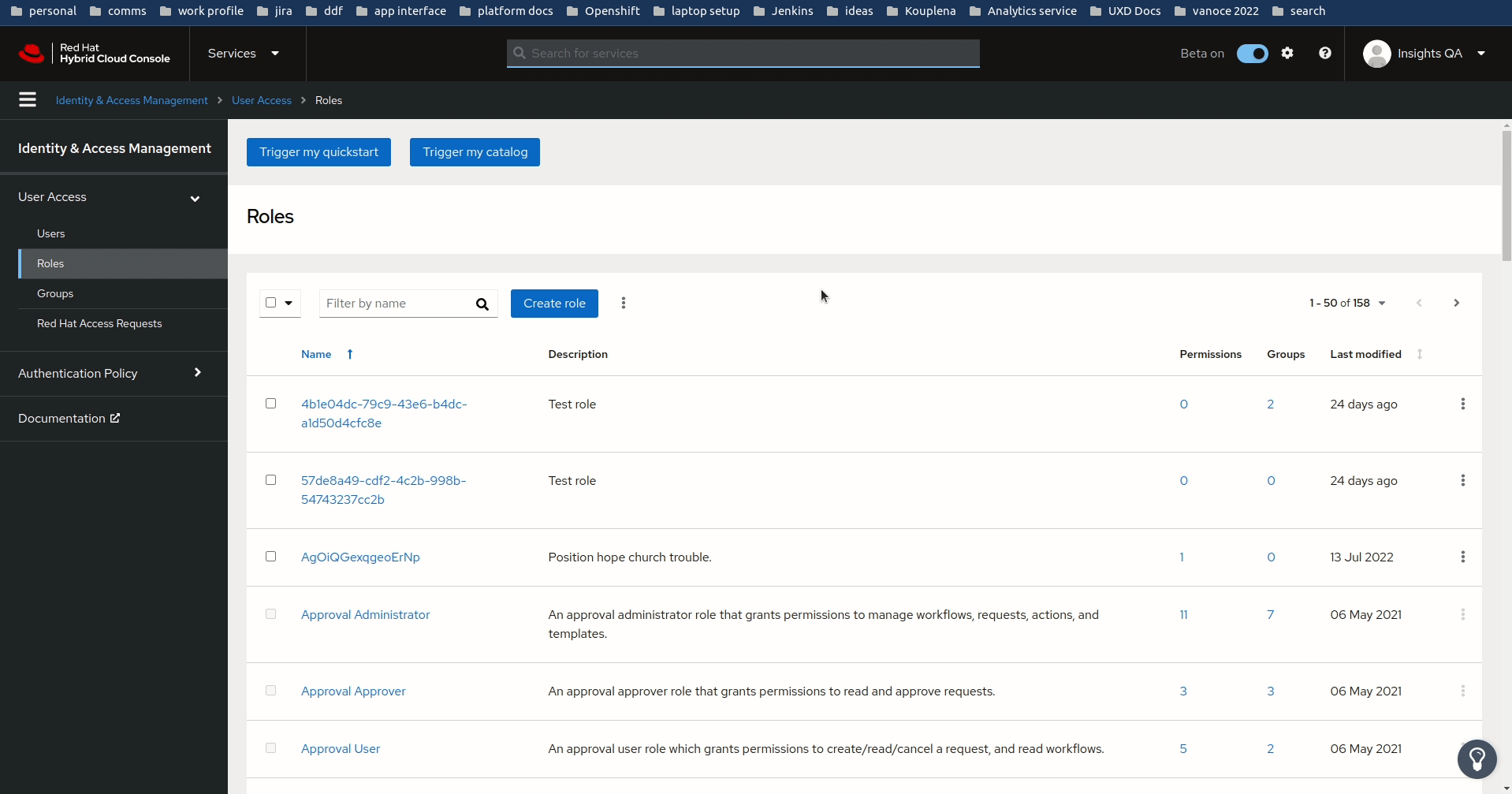This screenshot has width=1512, height=794.
Task: Open the jira bookmarks folder
Action: [274, 11]
